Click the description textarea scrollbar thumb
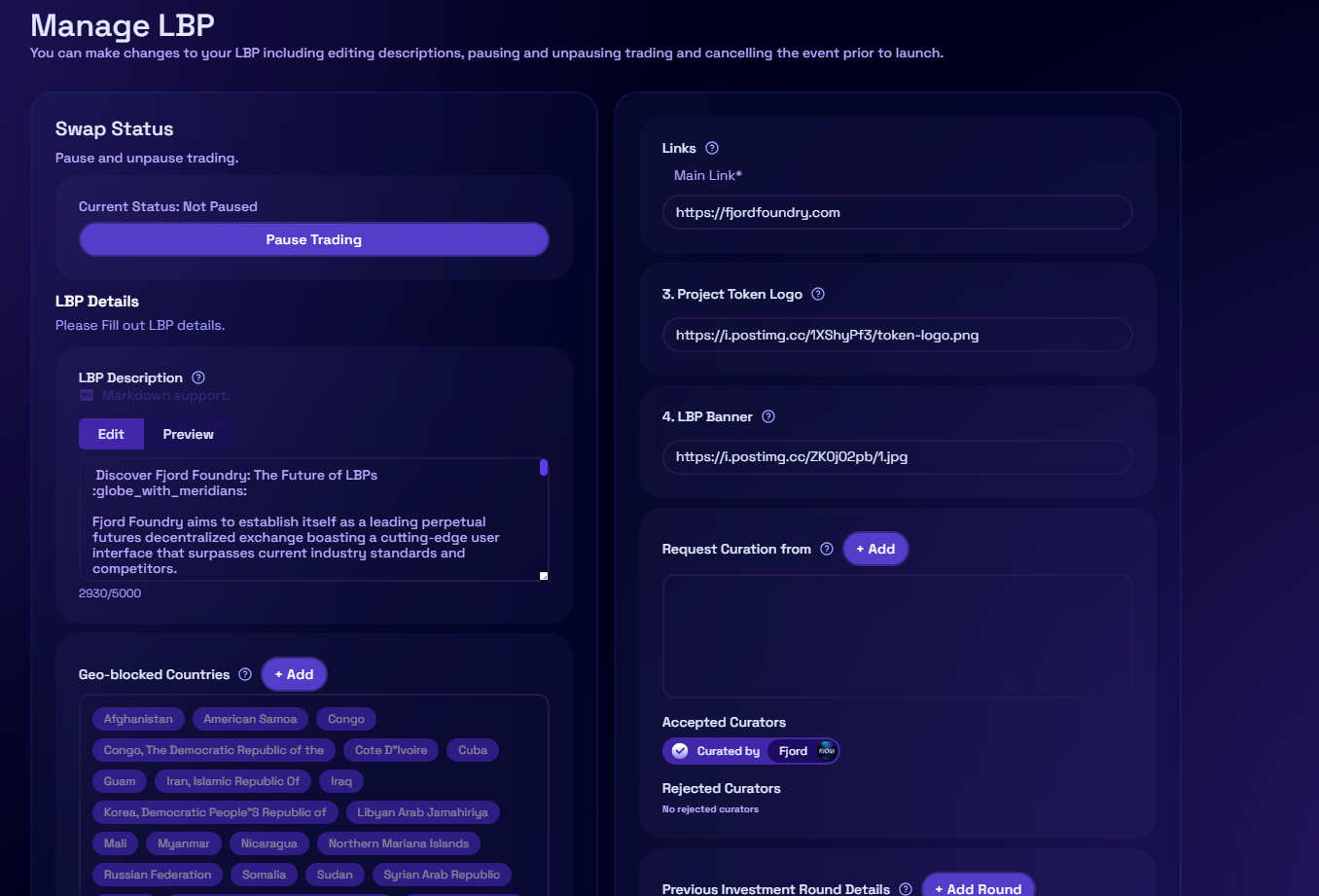The height and width of the screenshot is (896, 1319). pyautogui.click(x=544, y=468)
